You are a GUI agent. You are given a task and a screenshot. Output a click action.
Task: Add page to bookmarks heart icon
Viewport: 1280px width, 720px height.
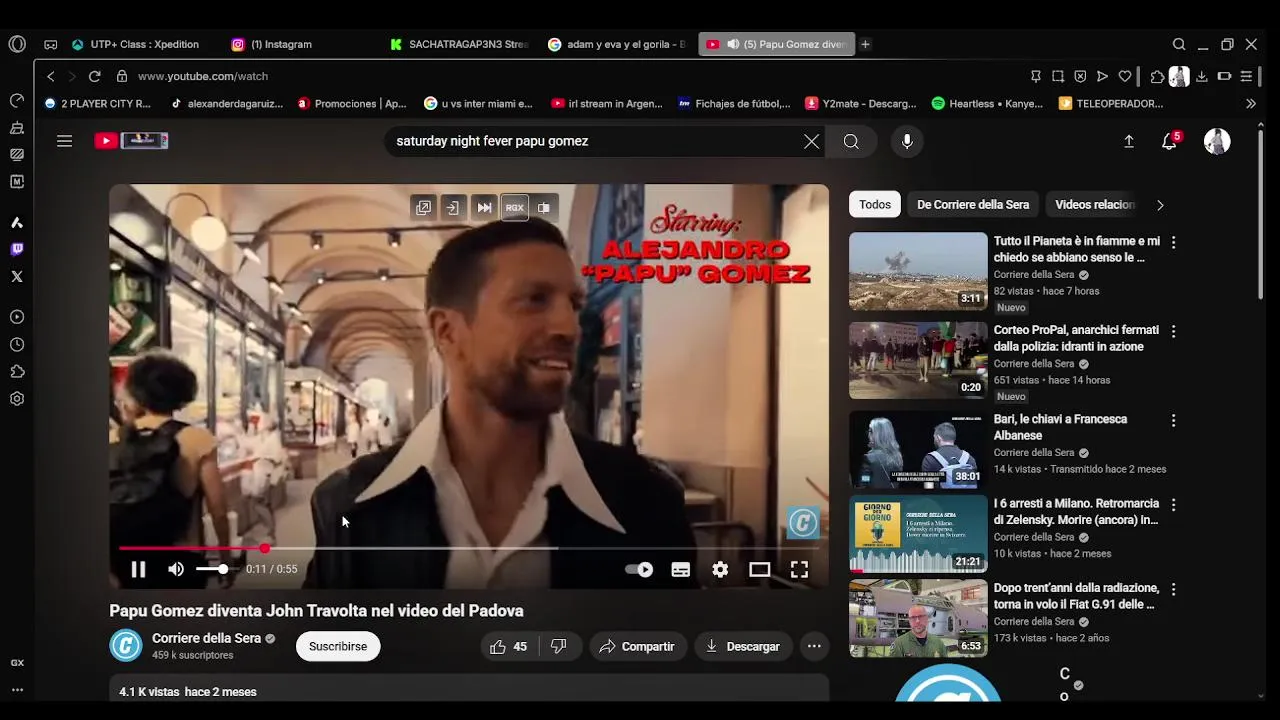pos(1125,76)
